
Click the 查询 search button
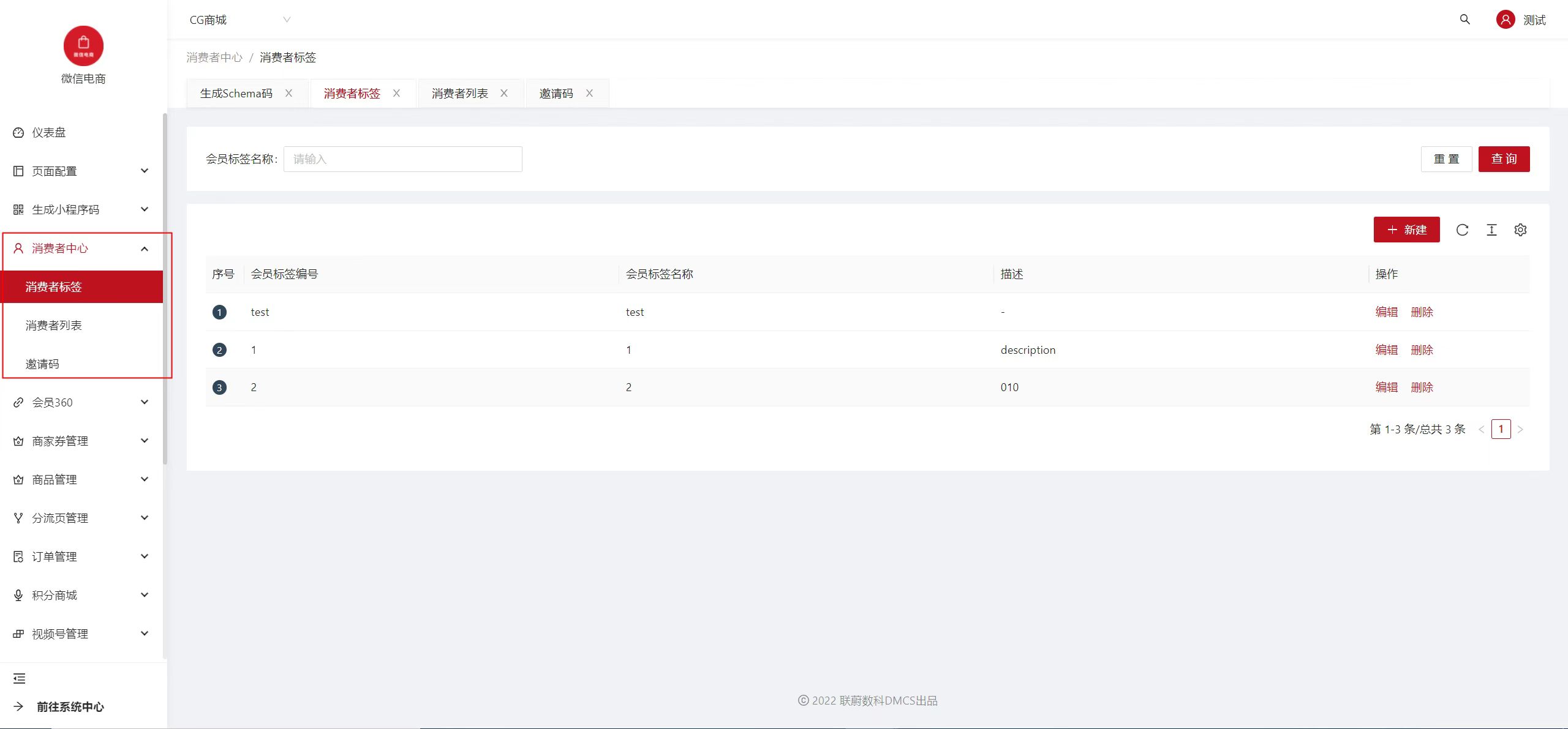coord(1504,159)
